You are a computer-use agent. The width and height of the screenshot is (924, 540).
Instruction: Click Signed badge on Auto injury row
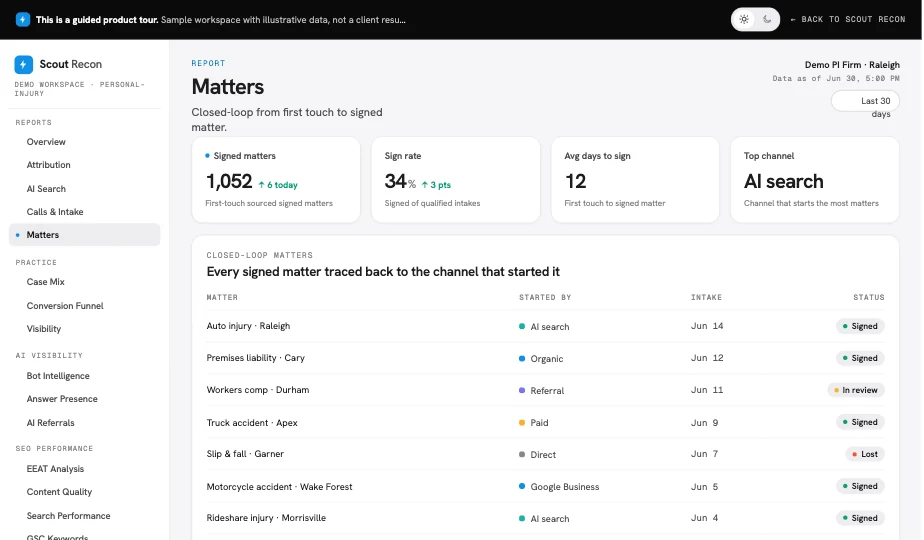pyautogui.click(x=860, y=326)
